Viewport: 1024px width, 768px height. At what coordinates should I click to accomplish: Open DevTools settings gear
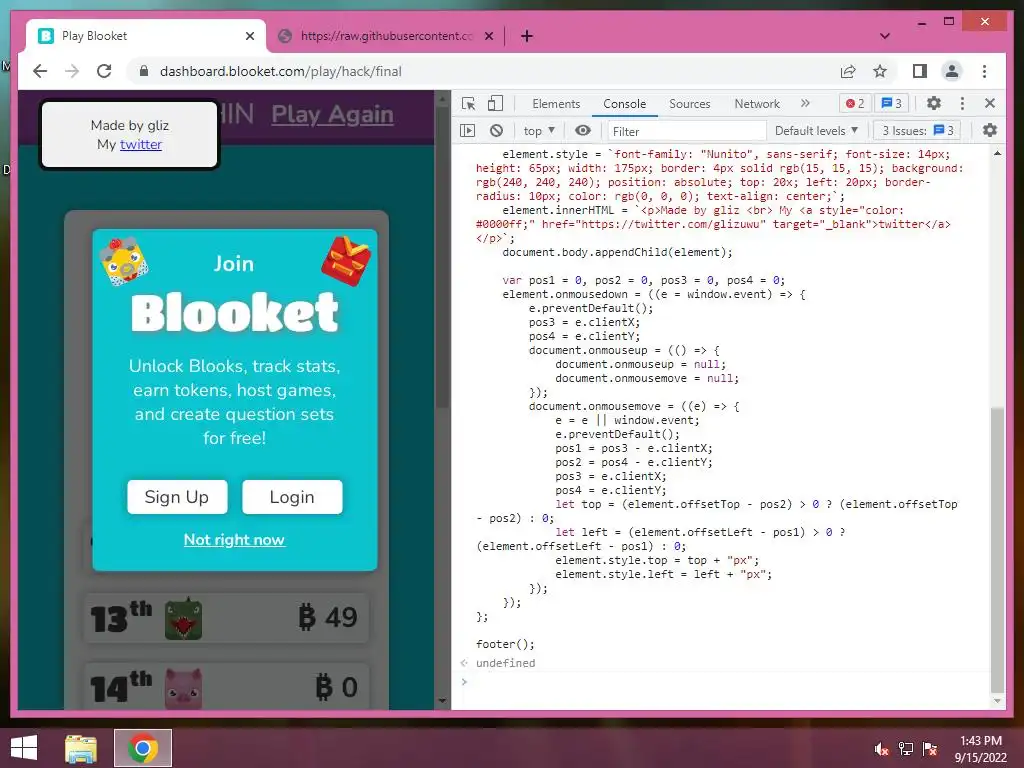934,103
